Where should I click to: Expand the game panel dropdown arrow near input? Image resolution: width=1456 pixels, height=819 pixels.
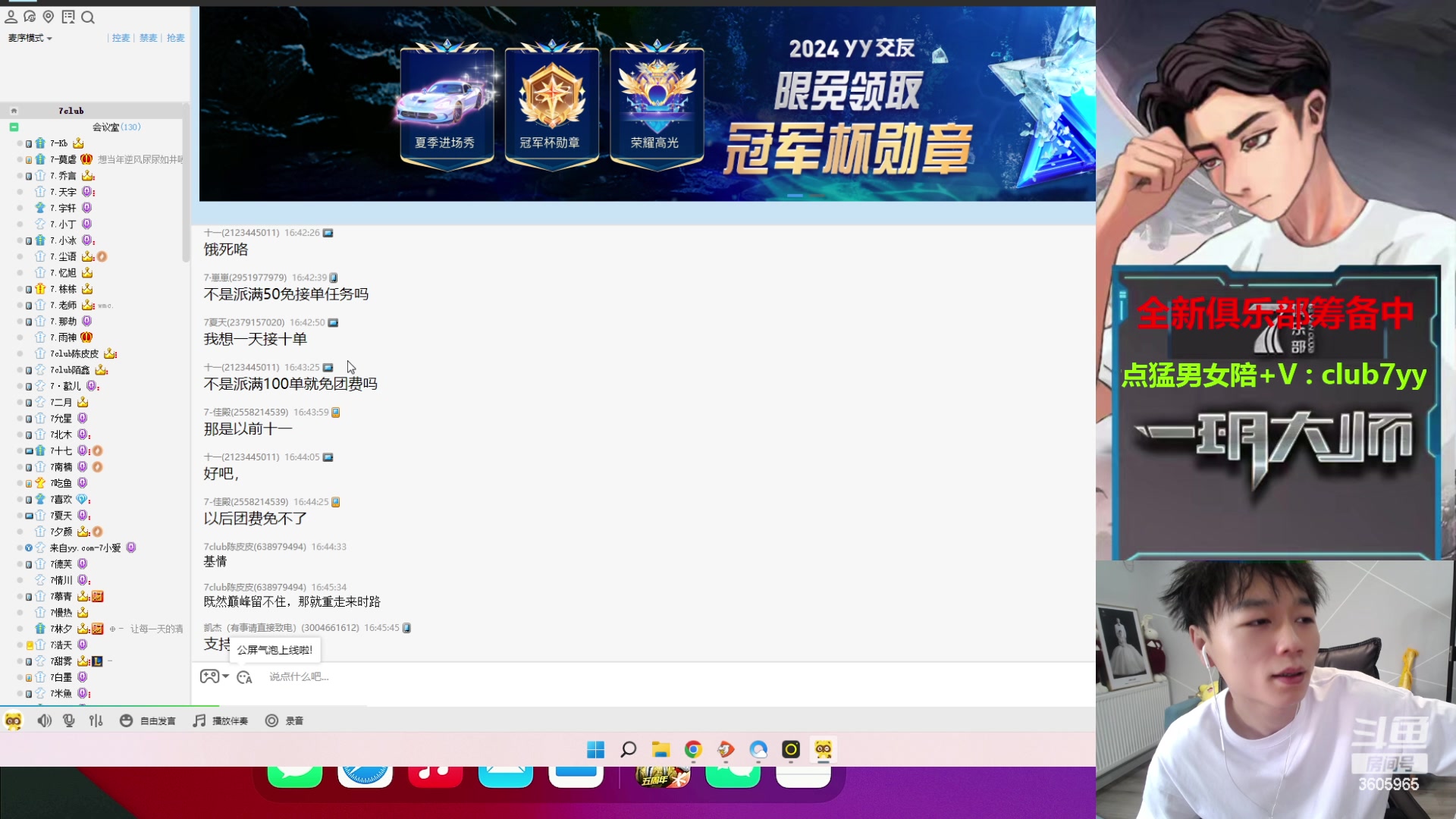pyautogui.click(x=225, y=676)
